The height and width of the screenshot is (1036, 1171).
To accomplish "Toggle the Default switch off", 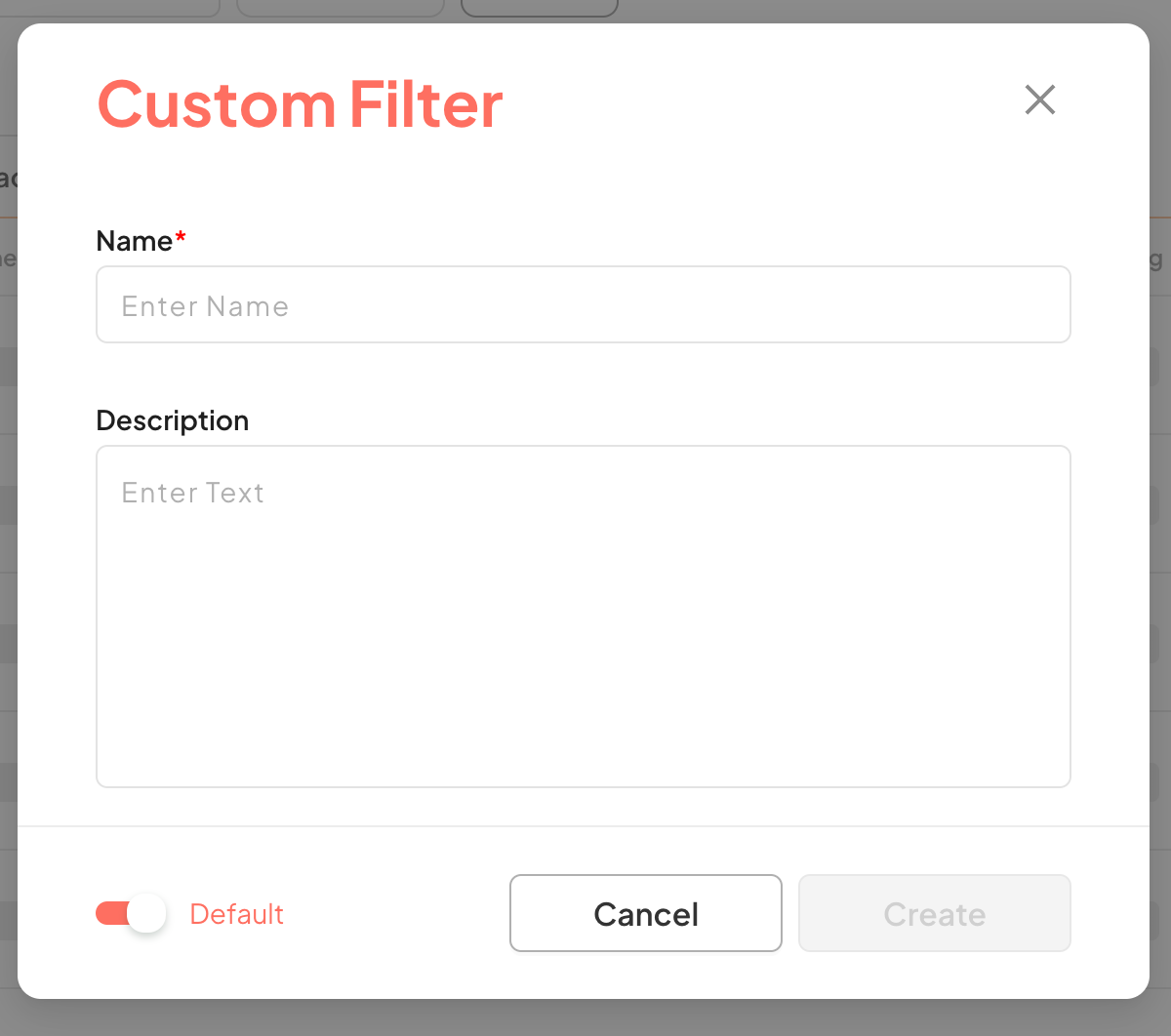I will 131,914.
